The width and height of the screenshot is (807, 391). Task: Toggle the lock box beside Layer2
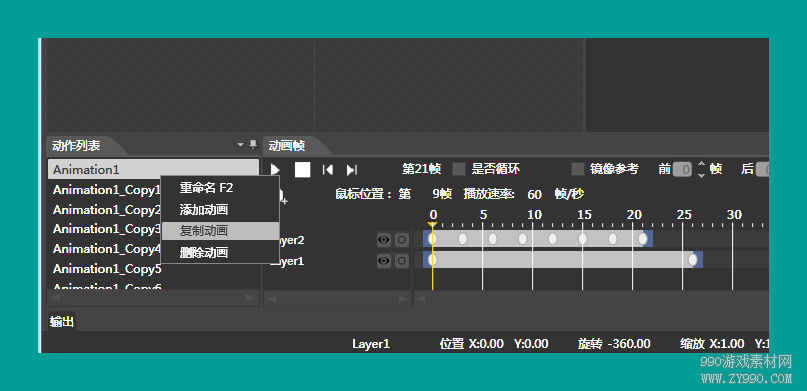(x=401, y=240)
